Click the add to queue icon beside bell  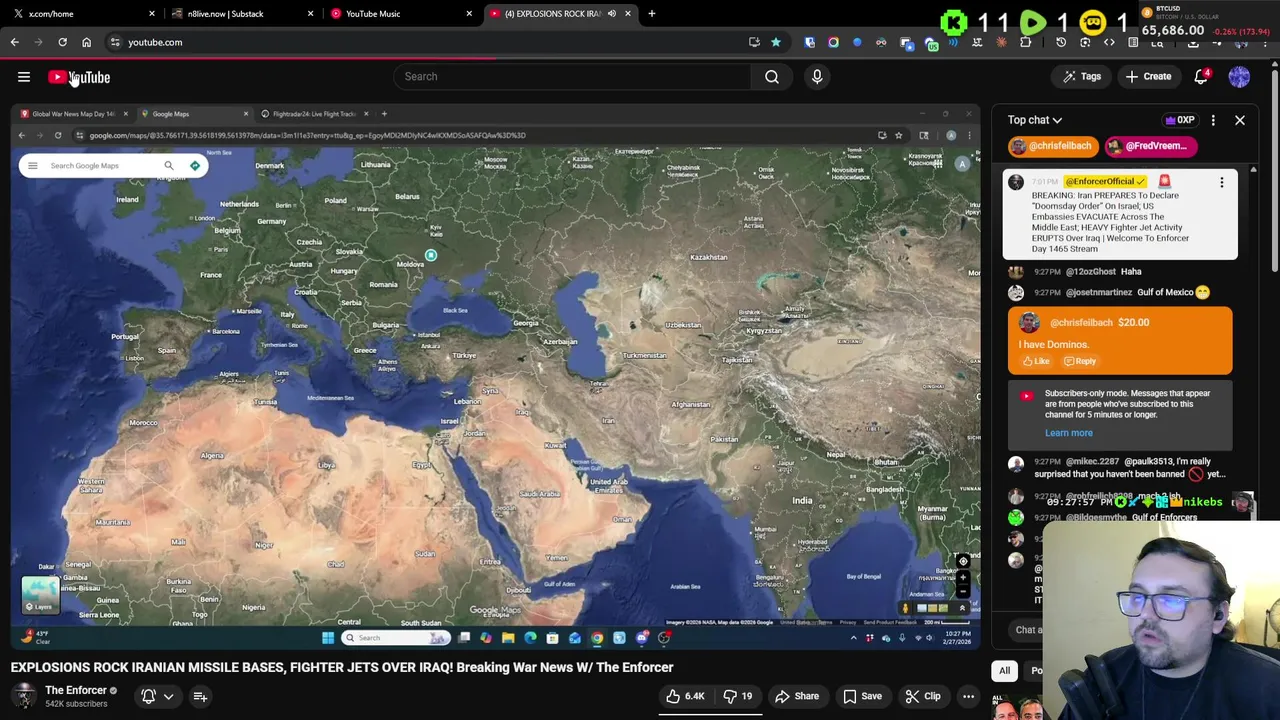200,696
